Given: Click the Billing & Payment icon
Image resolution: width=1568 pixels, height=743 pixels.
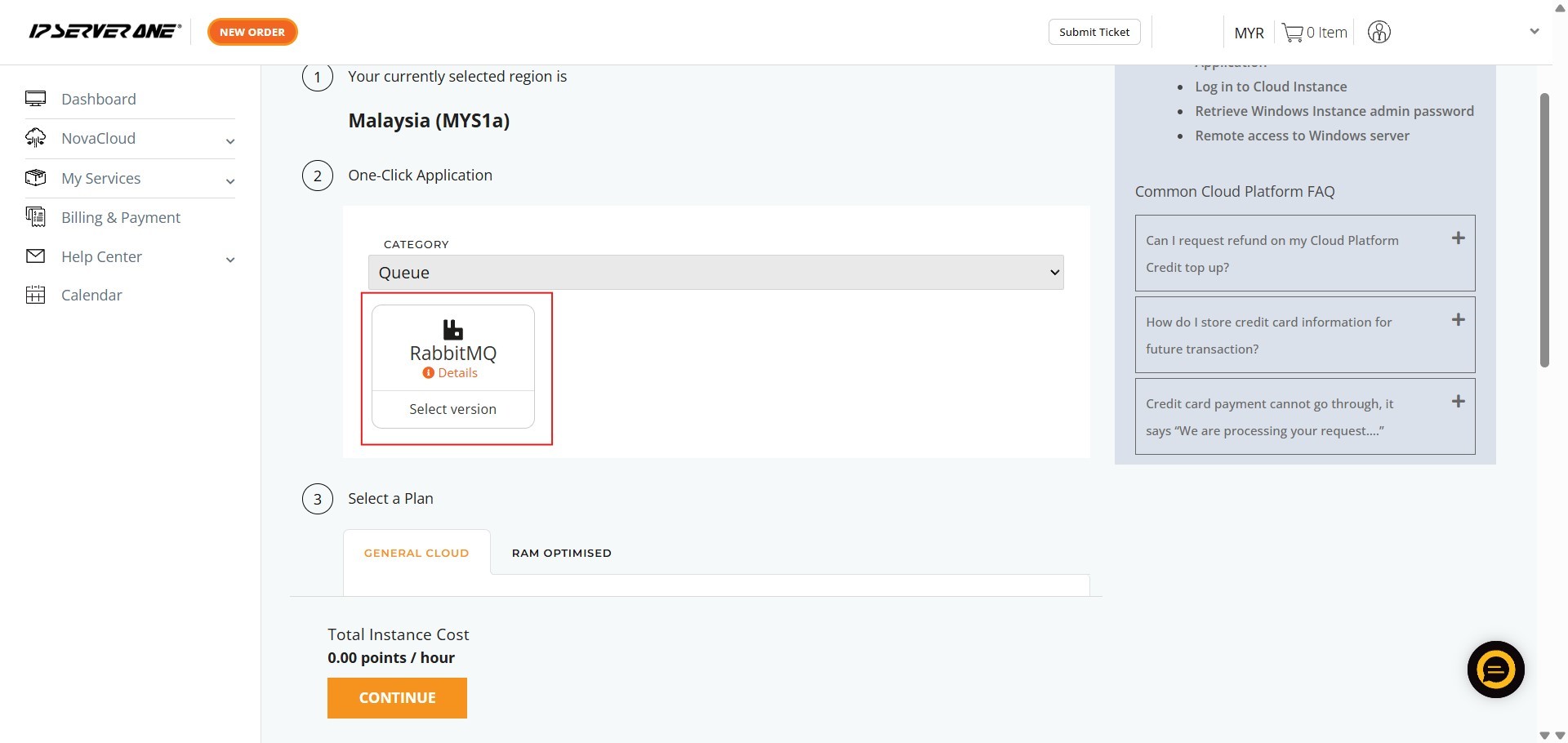Looking at the screenshot, I should tap(36, 217).
